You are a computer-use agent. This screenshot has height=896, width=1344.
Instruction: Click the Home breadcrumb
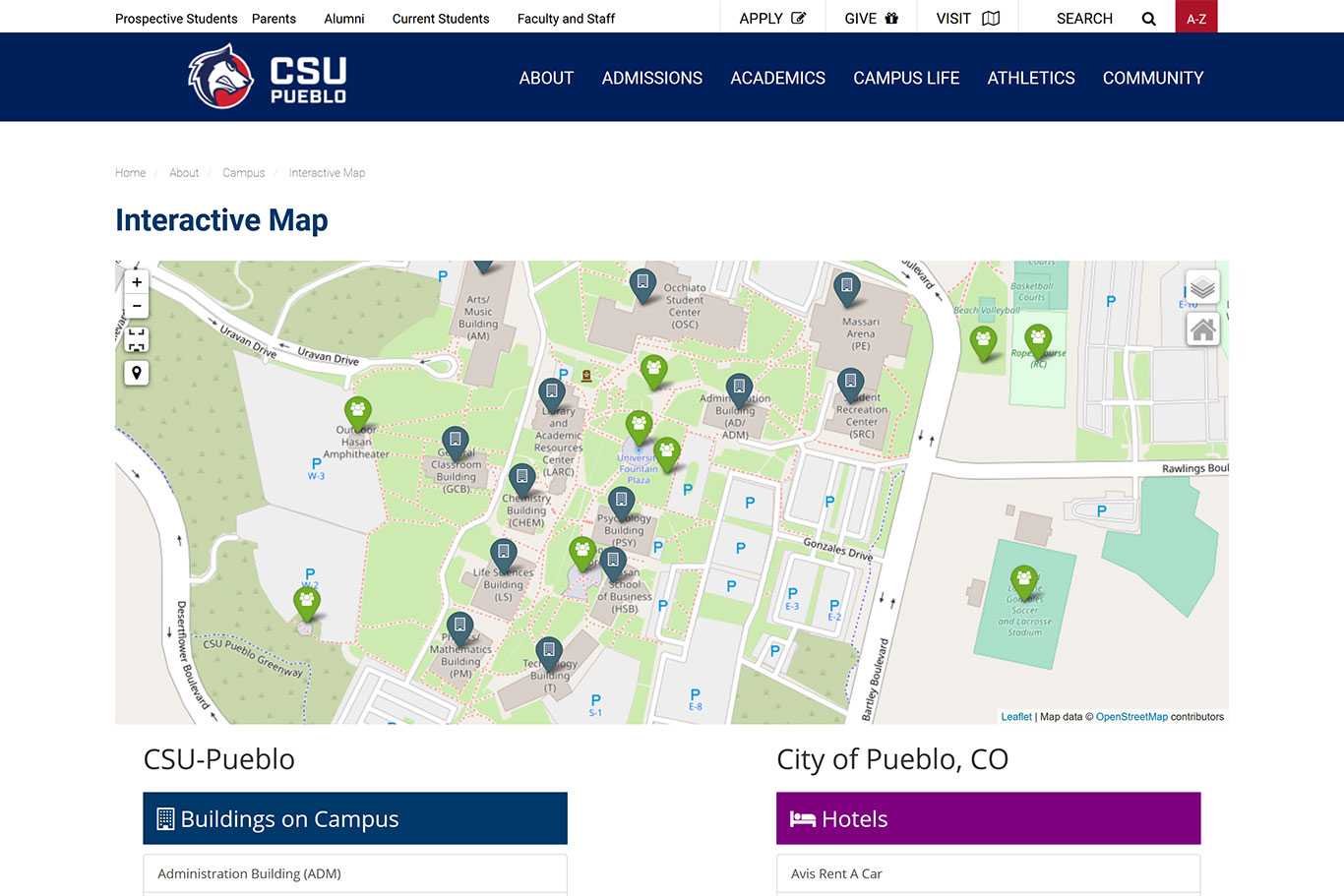[x=130, y=173]
